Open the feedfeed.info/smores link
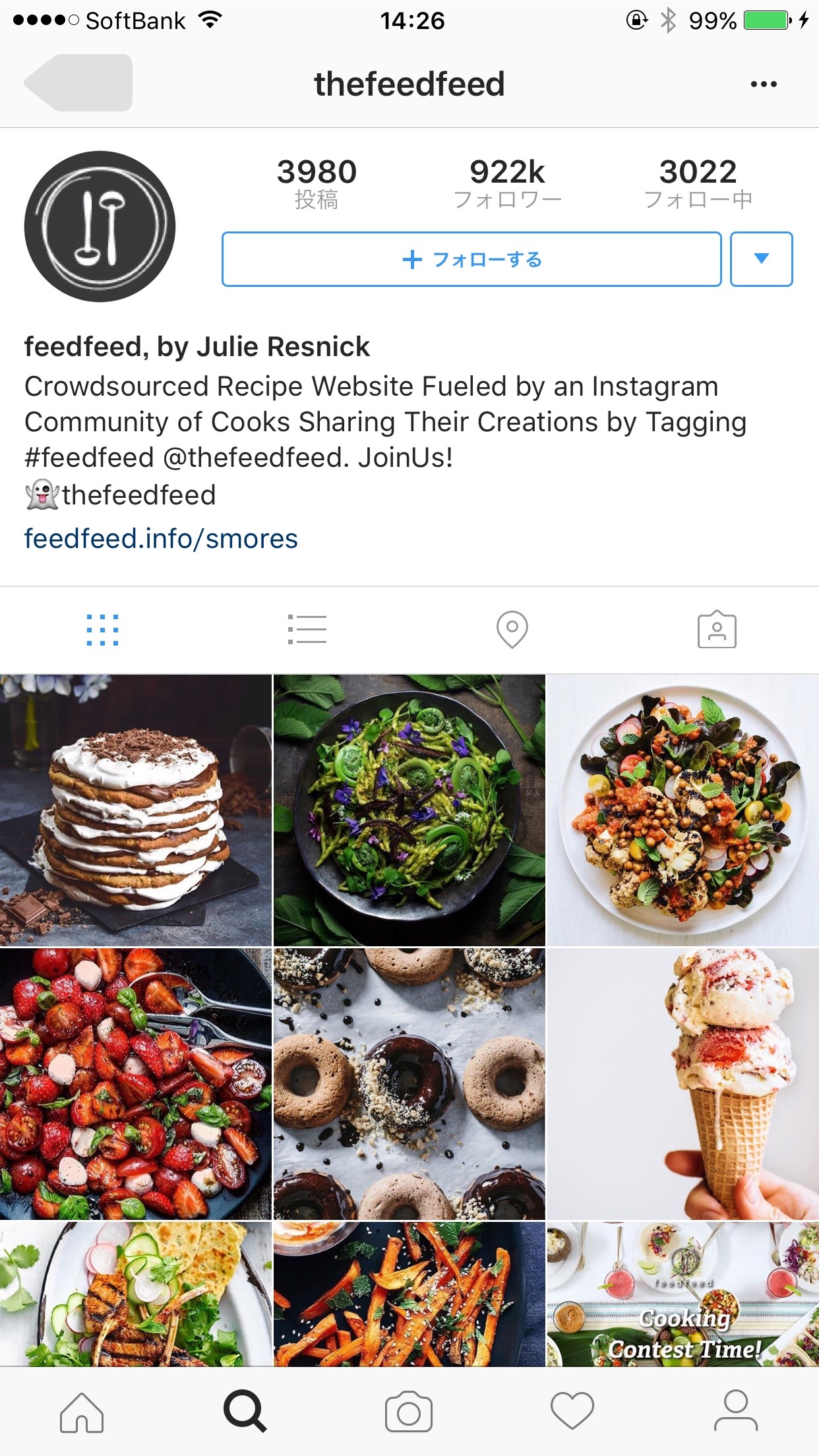 [x=161, y=539]
